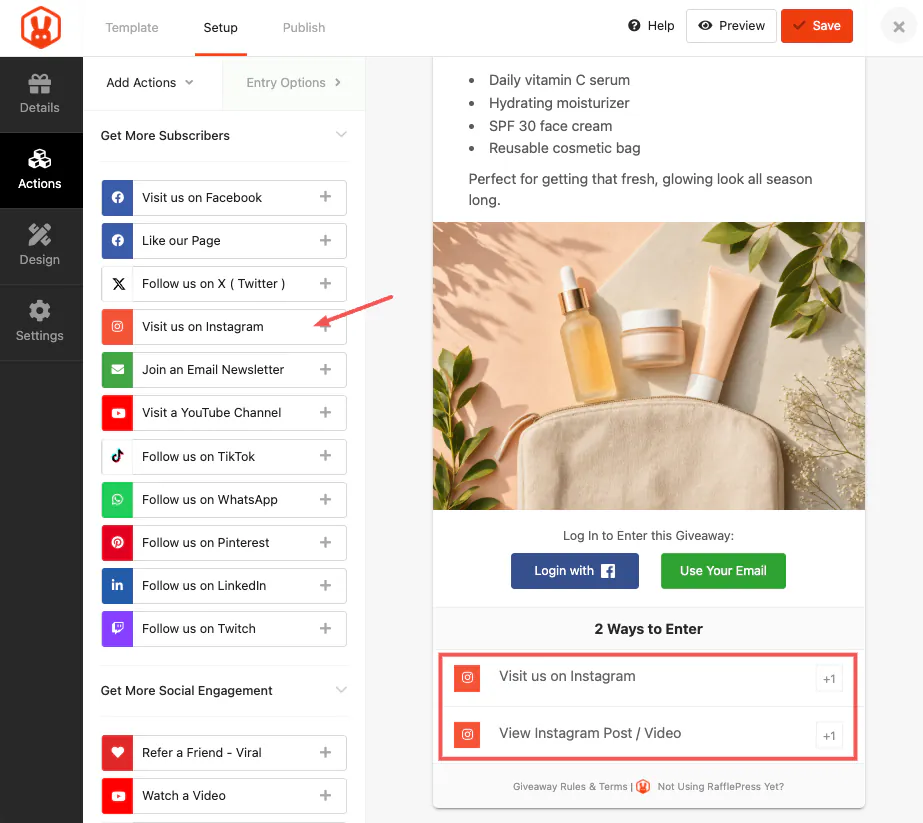Add Follow us on Twitch with plus
Image resolution: width=923 pixels, height=823 pixels.
point(326,628)
